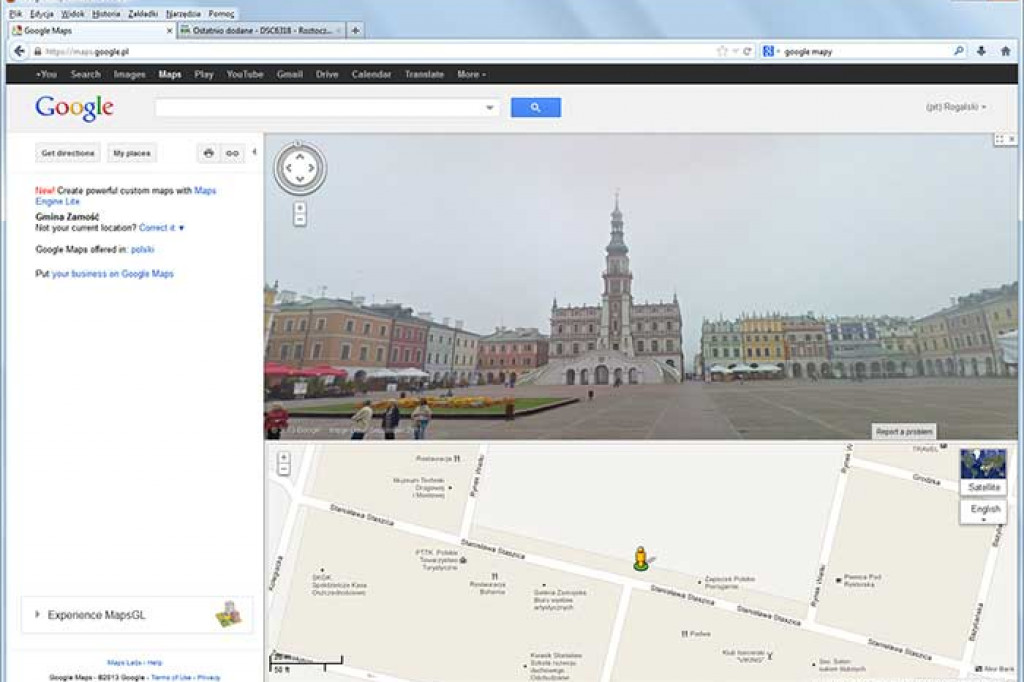
Task: Zoom in on the lower map
Action: (x=283, y=457)
